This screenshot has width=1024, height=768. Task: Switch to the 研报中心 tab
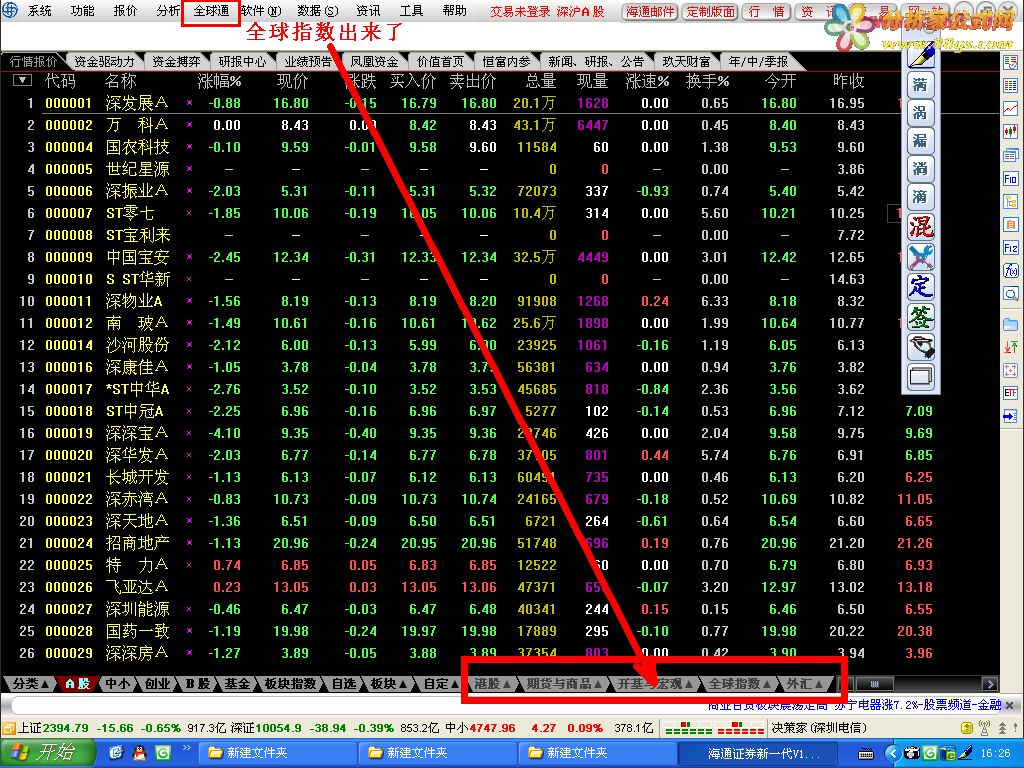[242, 61]
